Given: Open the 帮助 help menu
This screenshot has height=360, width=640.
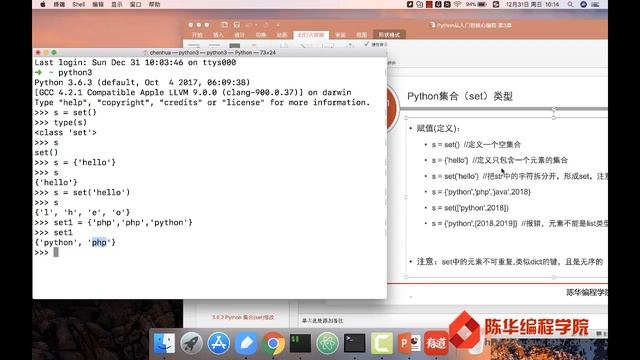Looking at the screenshot, I should (154, 4).
